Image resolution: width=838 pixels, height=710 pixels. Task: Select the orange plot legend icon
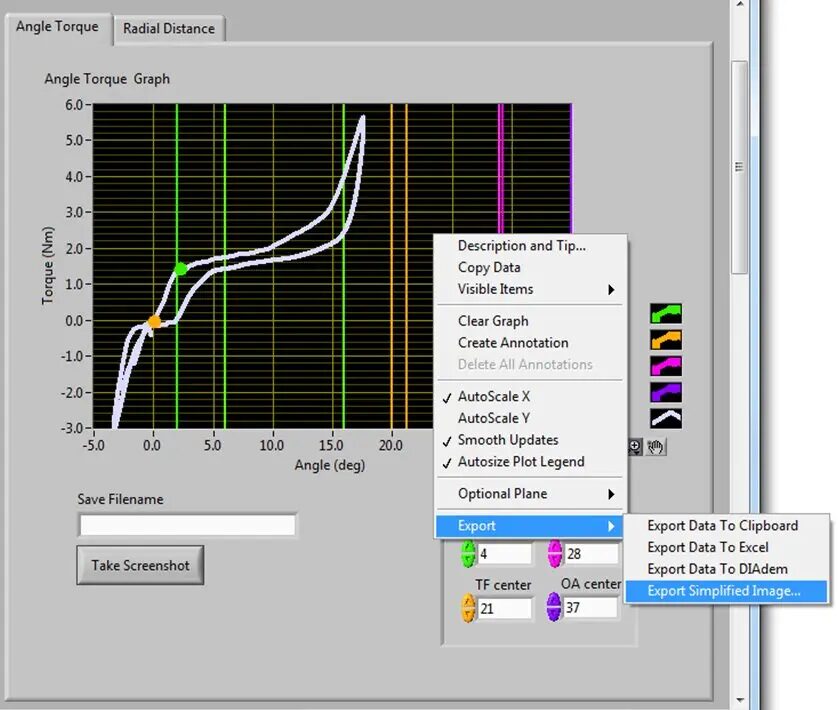click(664, 340)
